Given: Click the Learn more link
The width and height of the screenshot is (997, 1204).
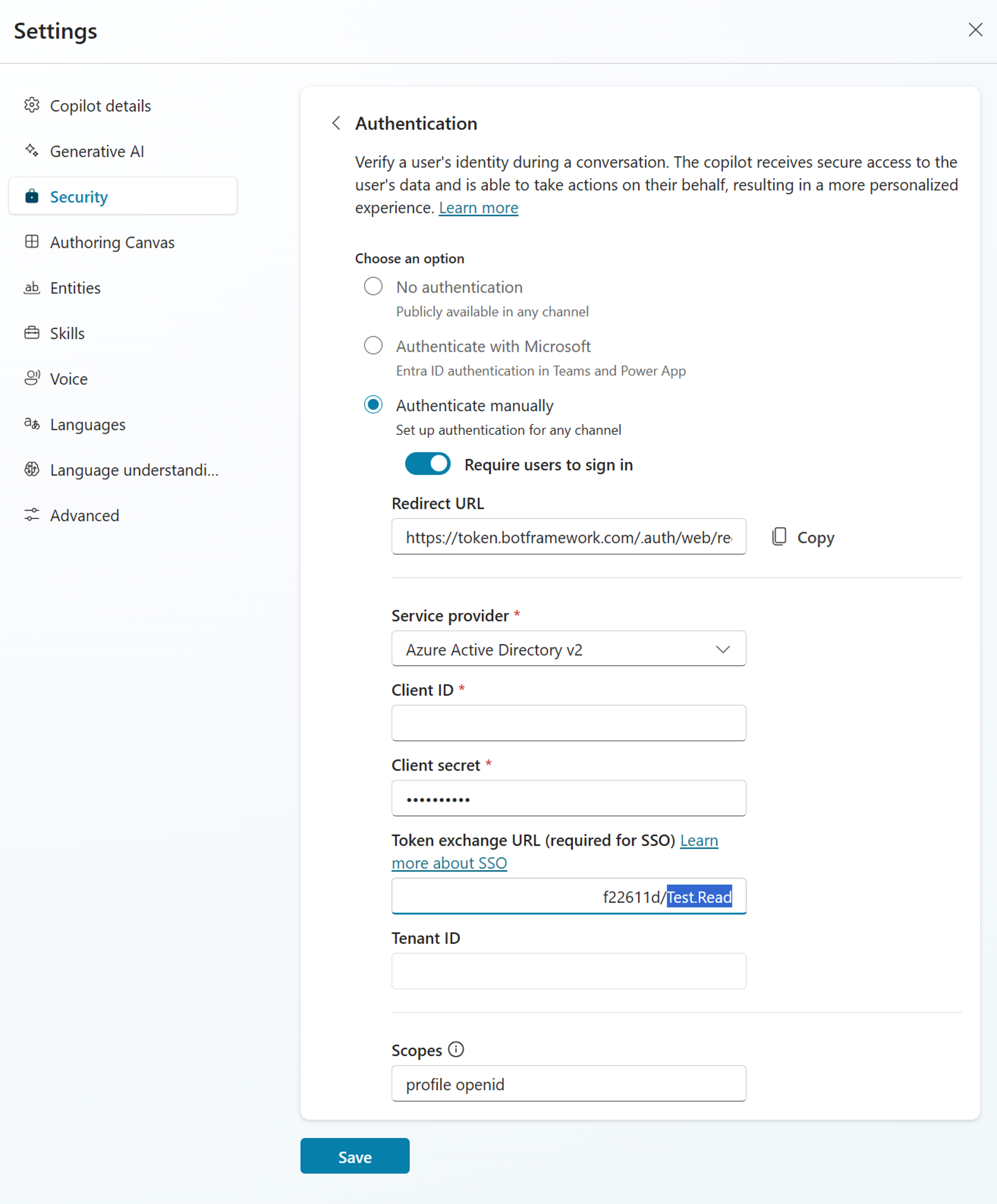Looking at the screenshot, I should coord(479,207).
